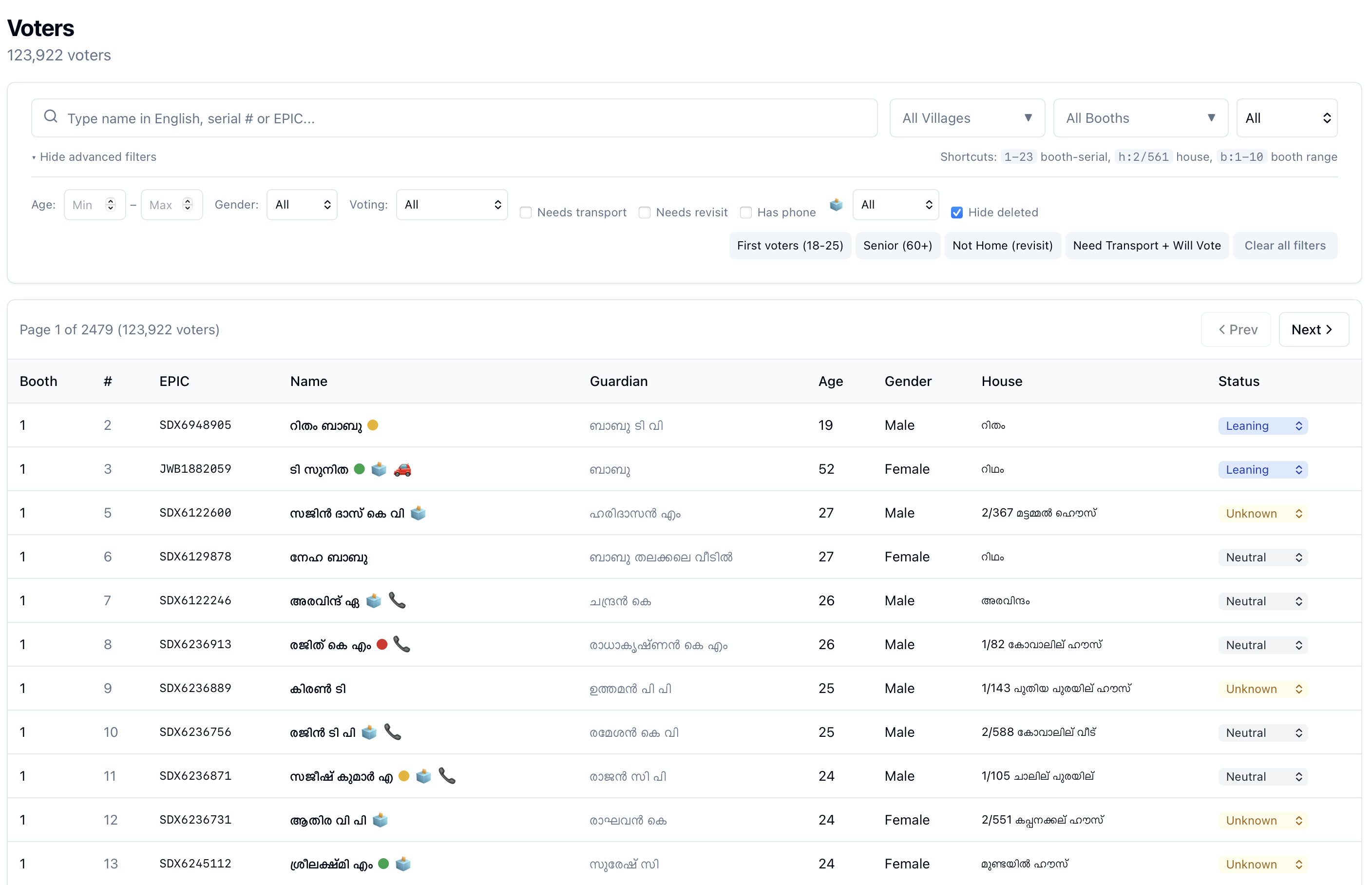
Task: Click the red dot in SDX6236913 row
Action: coord(382,644)
